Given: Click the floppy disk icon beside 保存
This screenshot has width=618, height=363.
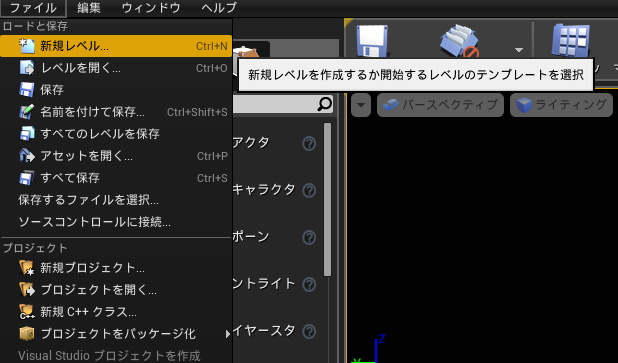Looking at the screenshot, I should [27, 90].
